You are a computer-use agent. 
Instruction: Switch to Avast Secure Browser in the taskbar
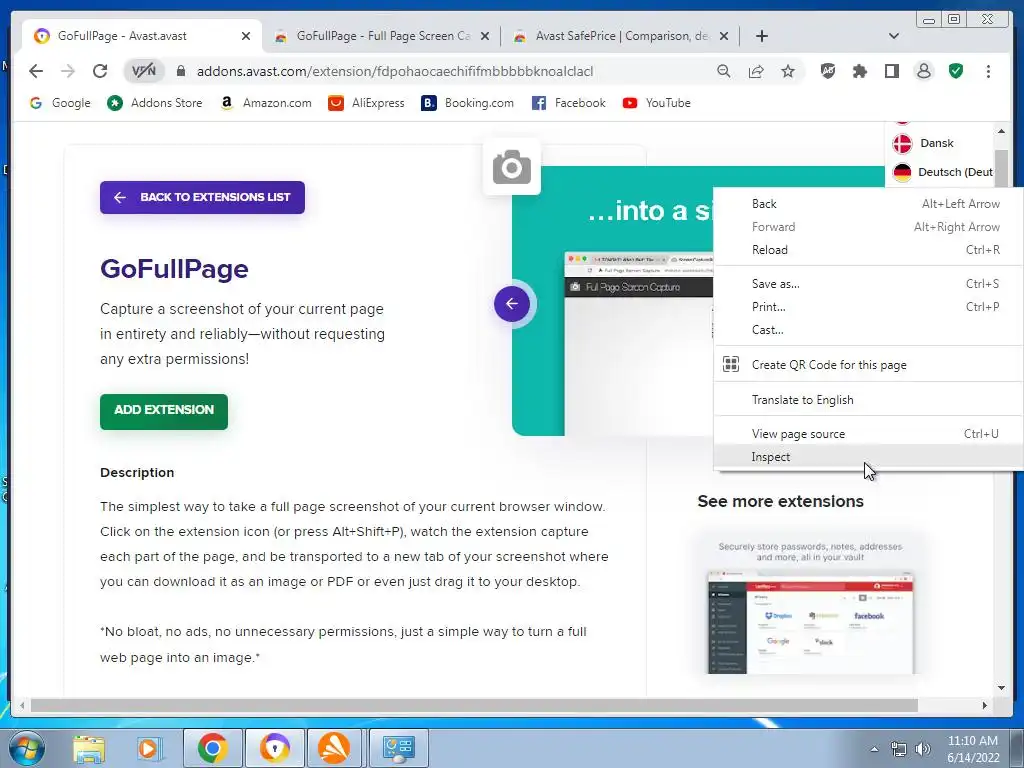click(274, 748)
